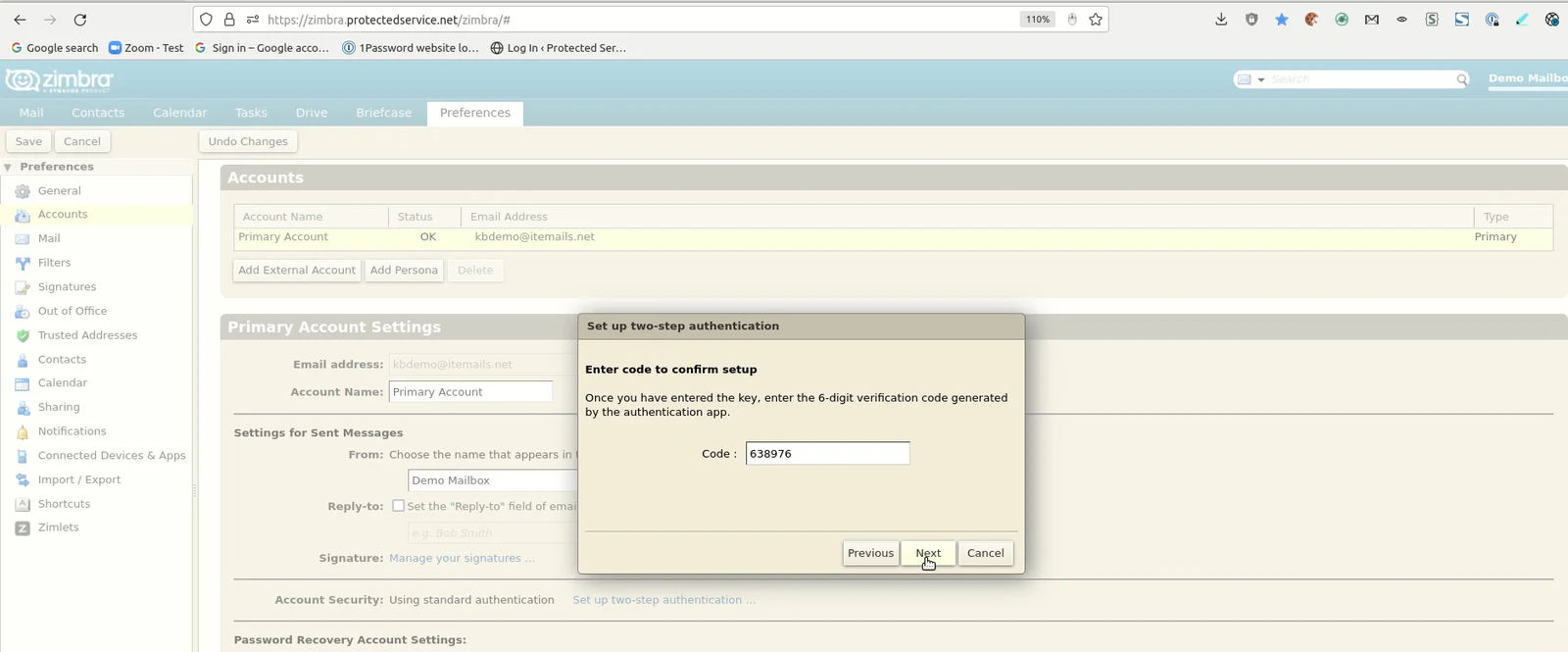Click Add External Account button
Viewport: 1568px width, 652px height.
(297, 271)
